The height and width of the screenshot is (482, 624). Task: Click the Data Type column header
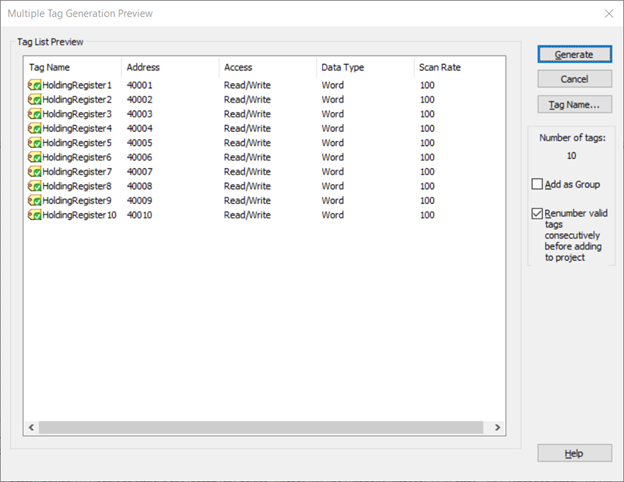[365, 67]
